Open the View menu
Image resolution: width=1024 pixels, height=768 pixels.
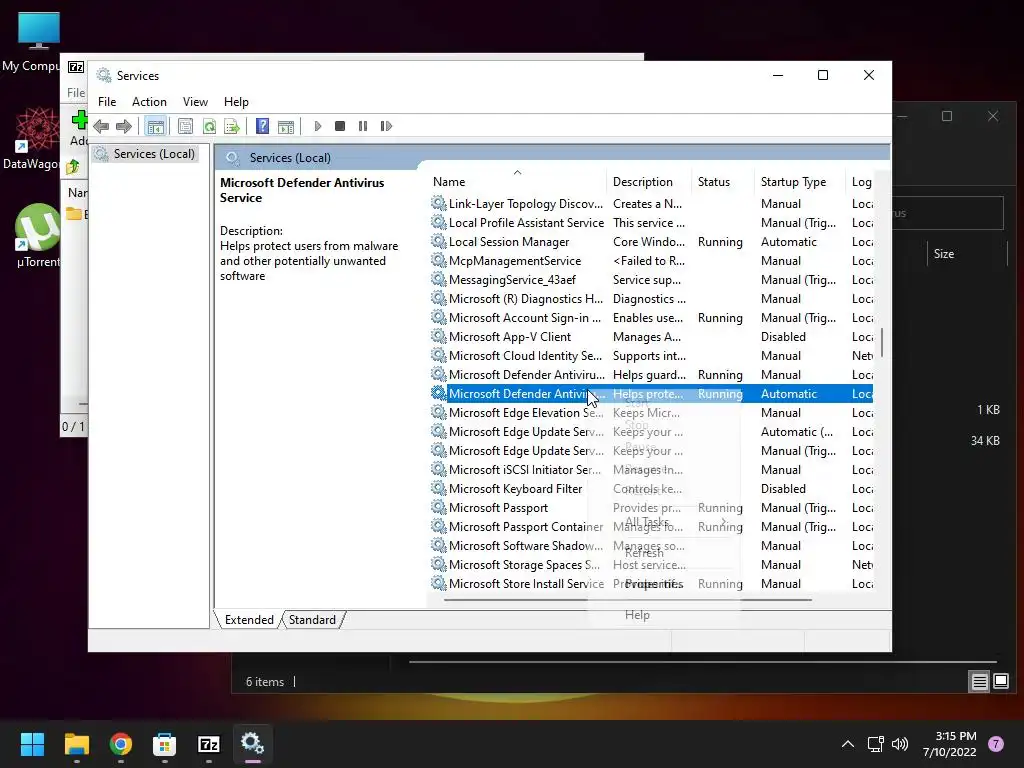(x=195, y=102)
